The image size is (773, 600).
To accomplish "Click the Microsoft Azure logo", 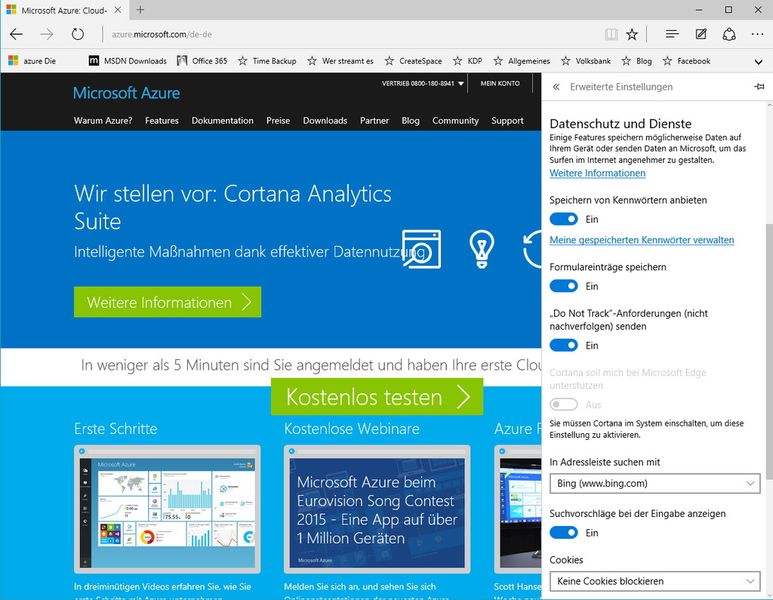I will (x=126, y=93).
